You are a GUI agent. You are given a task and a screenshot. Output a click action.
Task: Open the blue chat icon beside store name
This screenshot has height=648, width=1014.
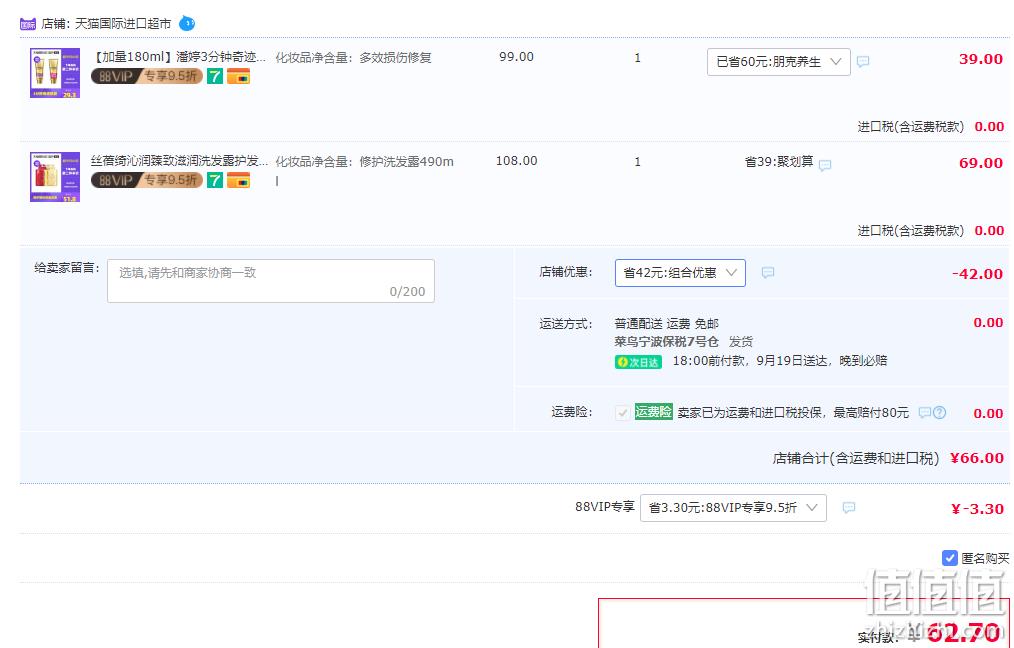187,23
